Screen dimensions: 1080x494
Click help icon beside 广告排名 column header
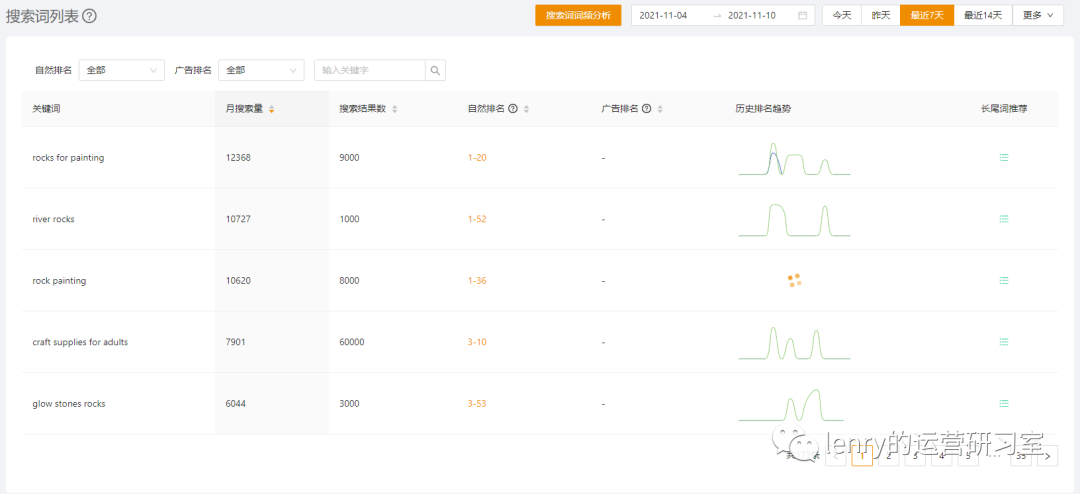point(646,109)
